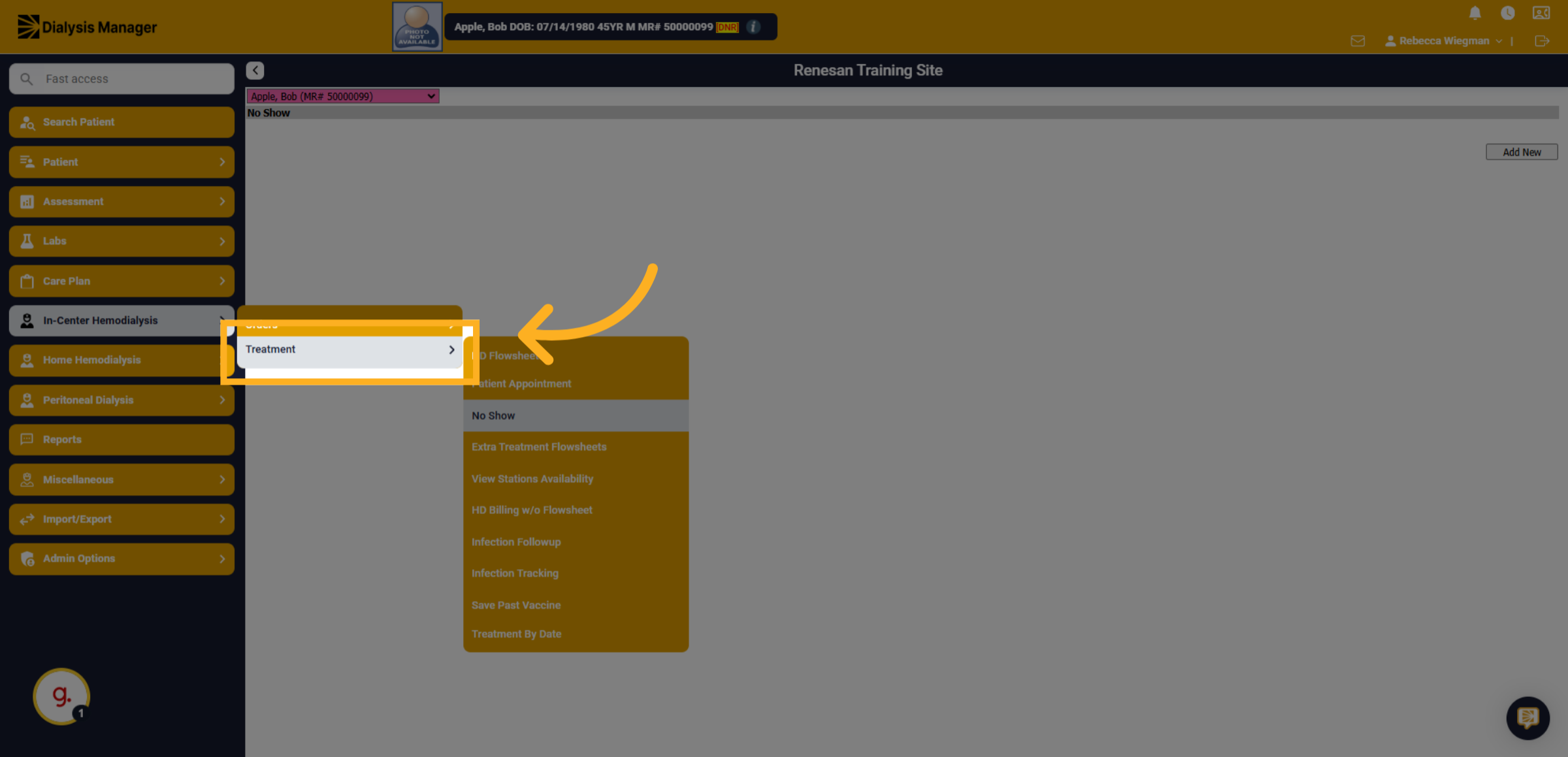1568x757 pixels.
Task: Open the patient photo thumbnail
Action: 417,27
